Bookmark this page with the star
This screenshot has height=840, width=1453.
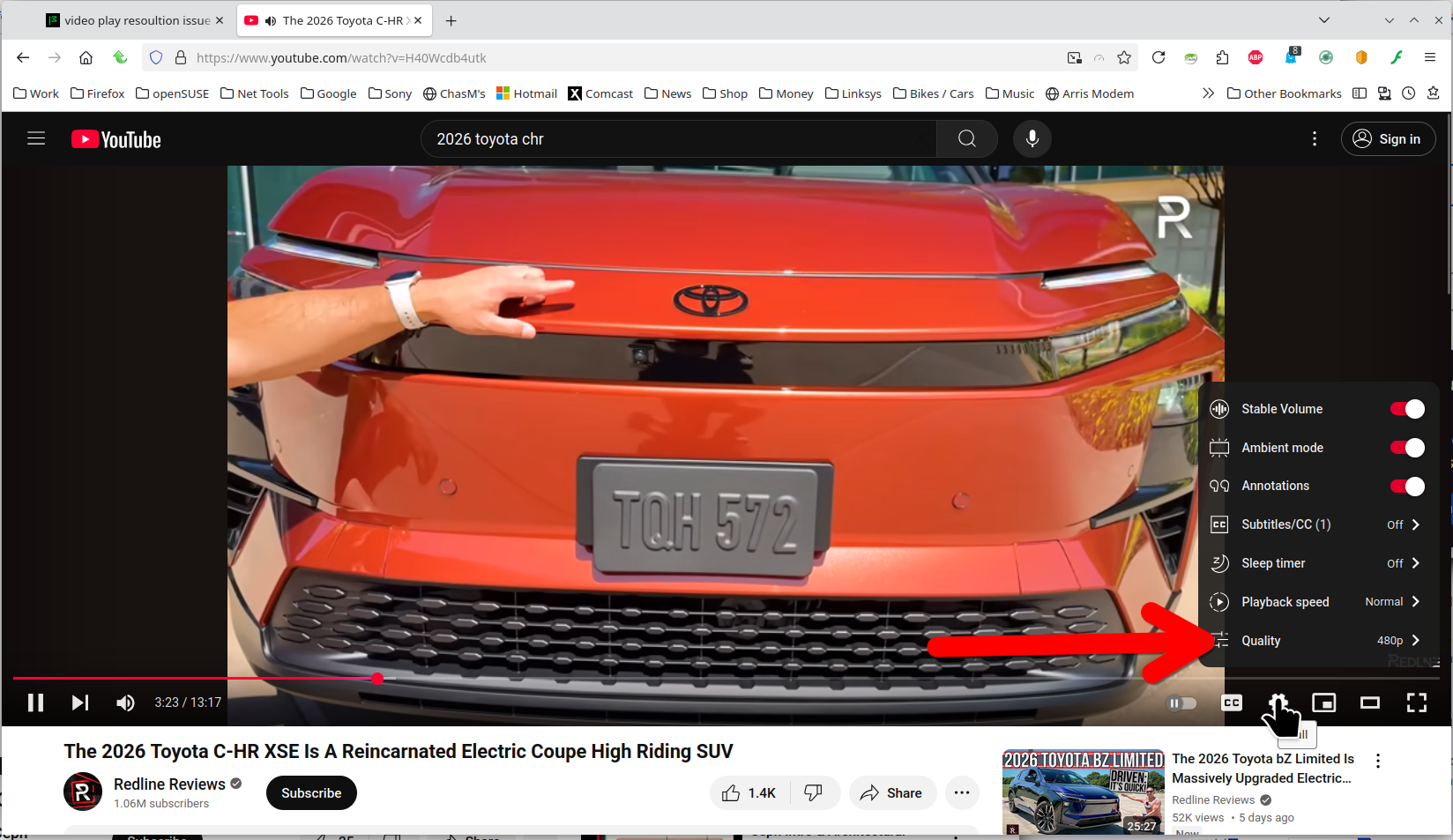point(1124,58)
